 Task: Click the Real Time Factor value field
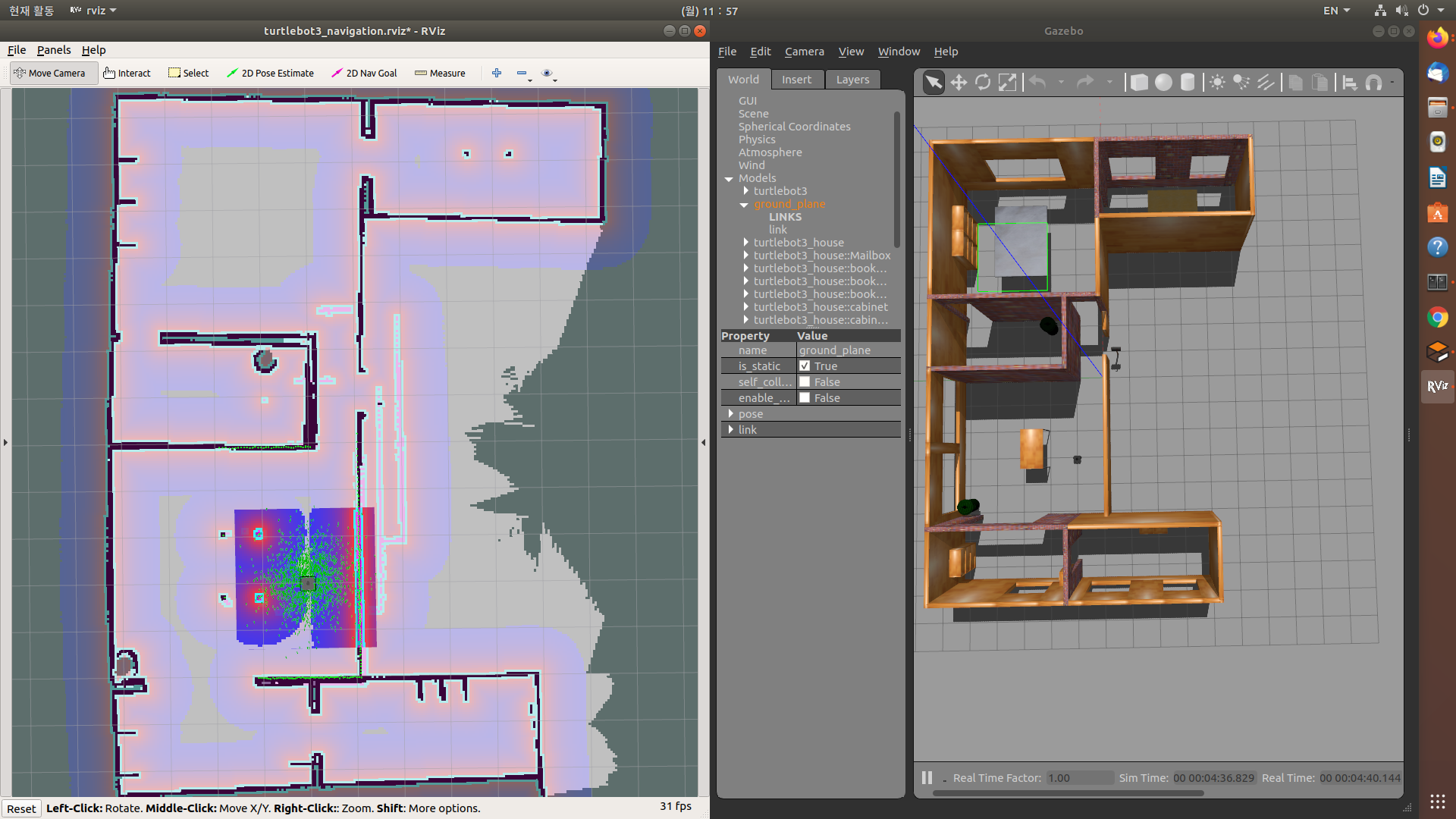pos(1079,778)
